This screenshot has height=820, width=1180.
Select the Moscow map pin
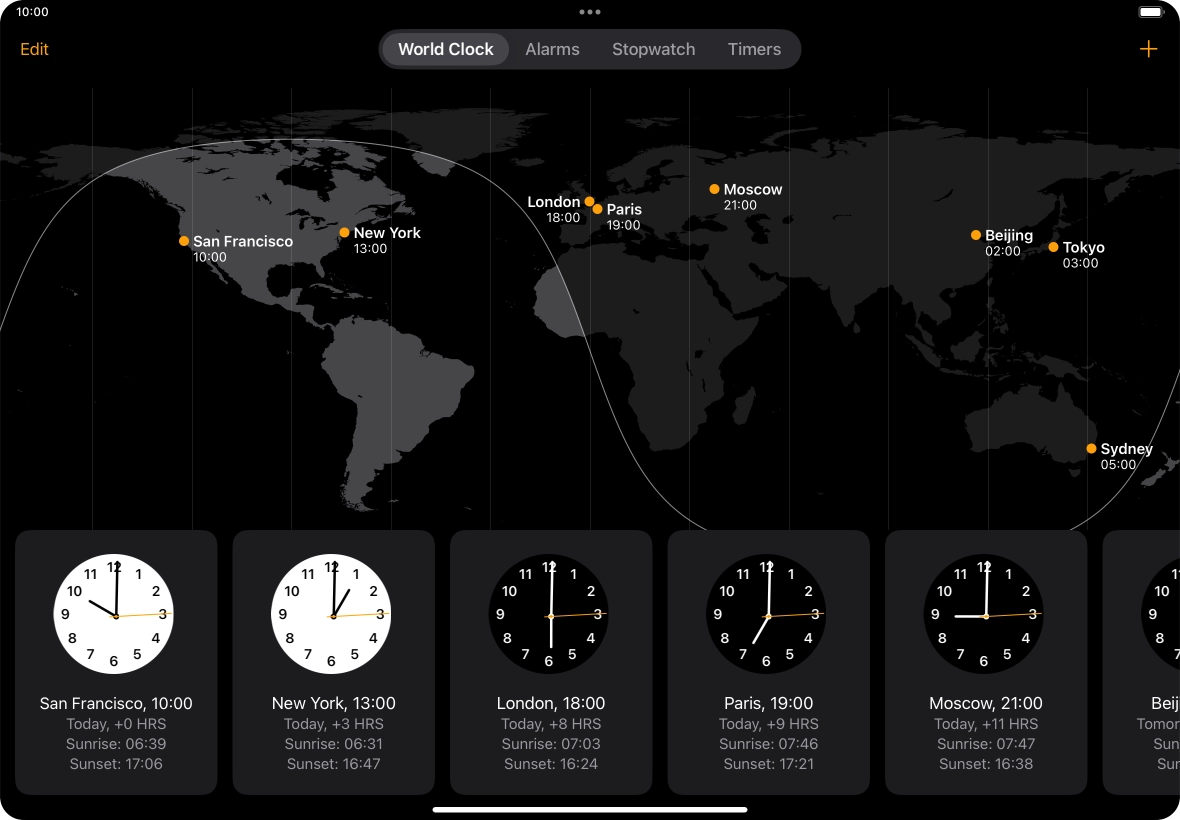coord(714,189)
